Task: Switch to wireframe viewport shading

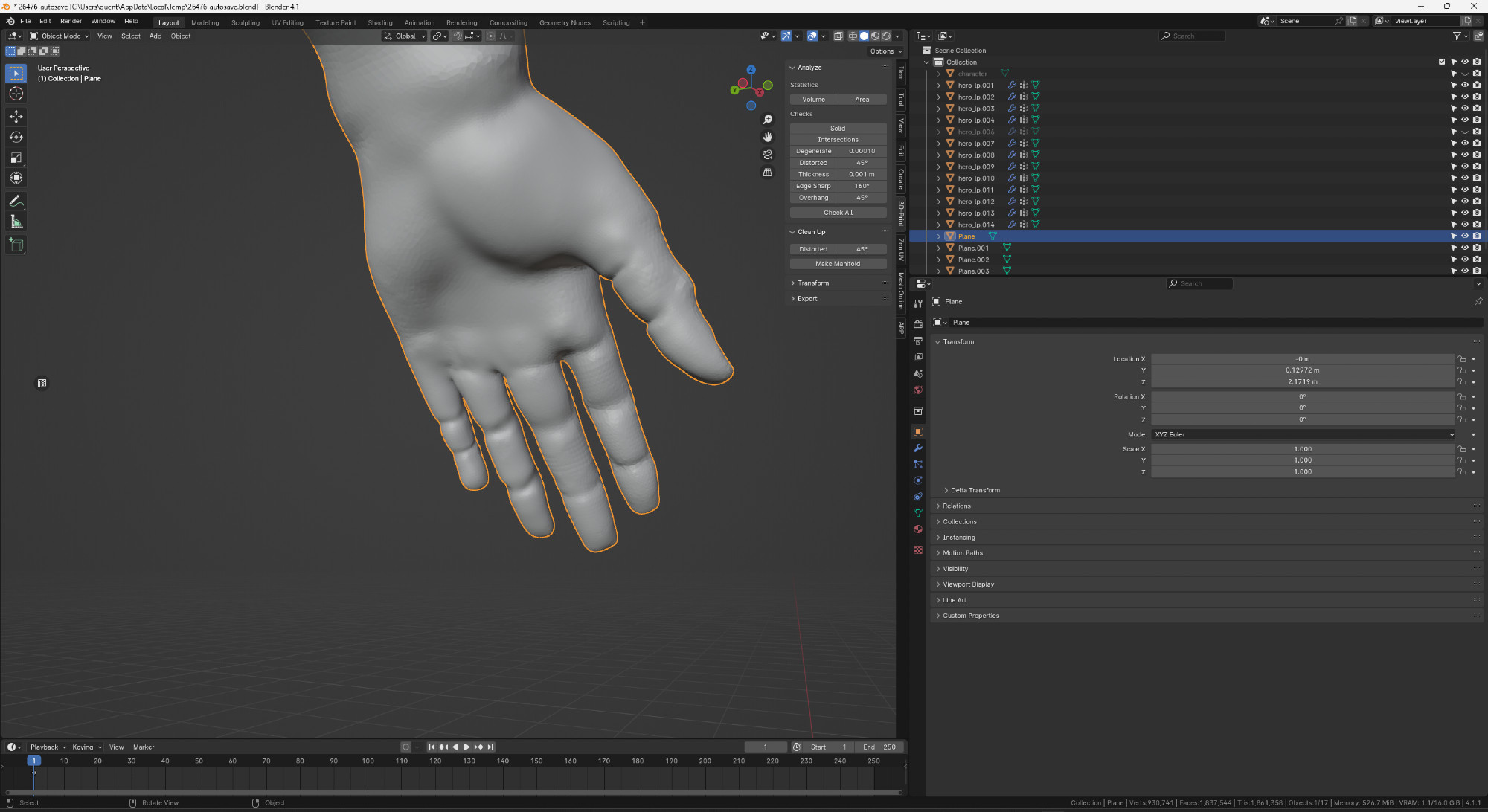Action: click(x=853, y=36)
